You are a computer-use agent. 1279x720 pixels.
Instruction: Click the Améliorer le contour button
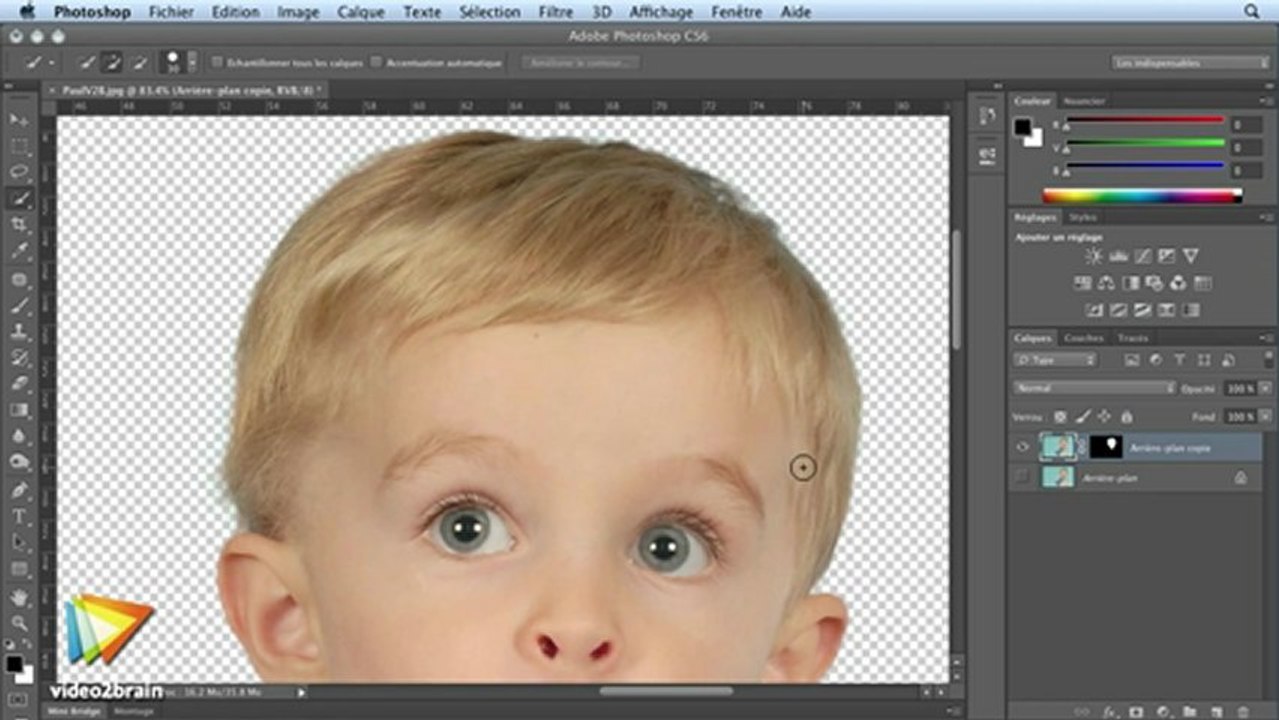click(580, 62)
